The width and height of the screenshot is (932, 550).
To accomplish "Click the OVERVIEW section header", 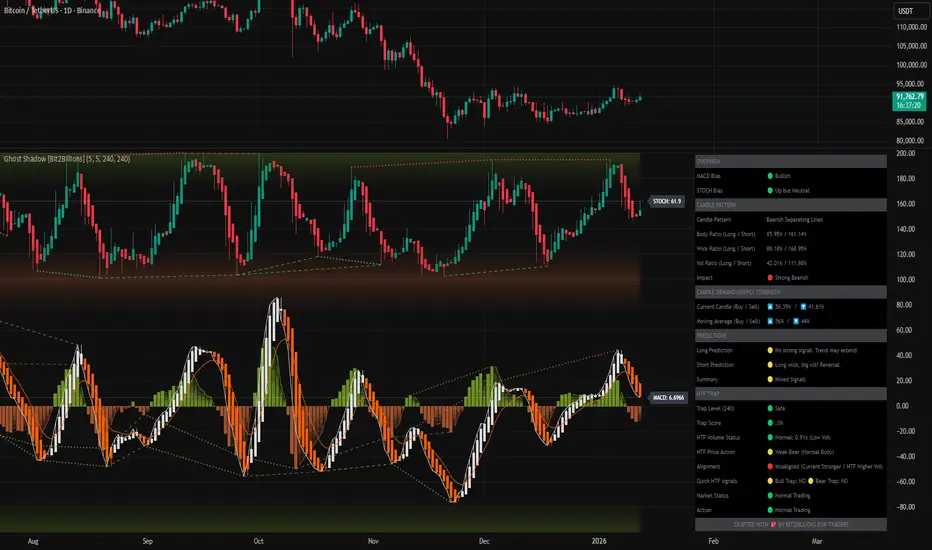I will coord(791,161).
